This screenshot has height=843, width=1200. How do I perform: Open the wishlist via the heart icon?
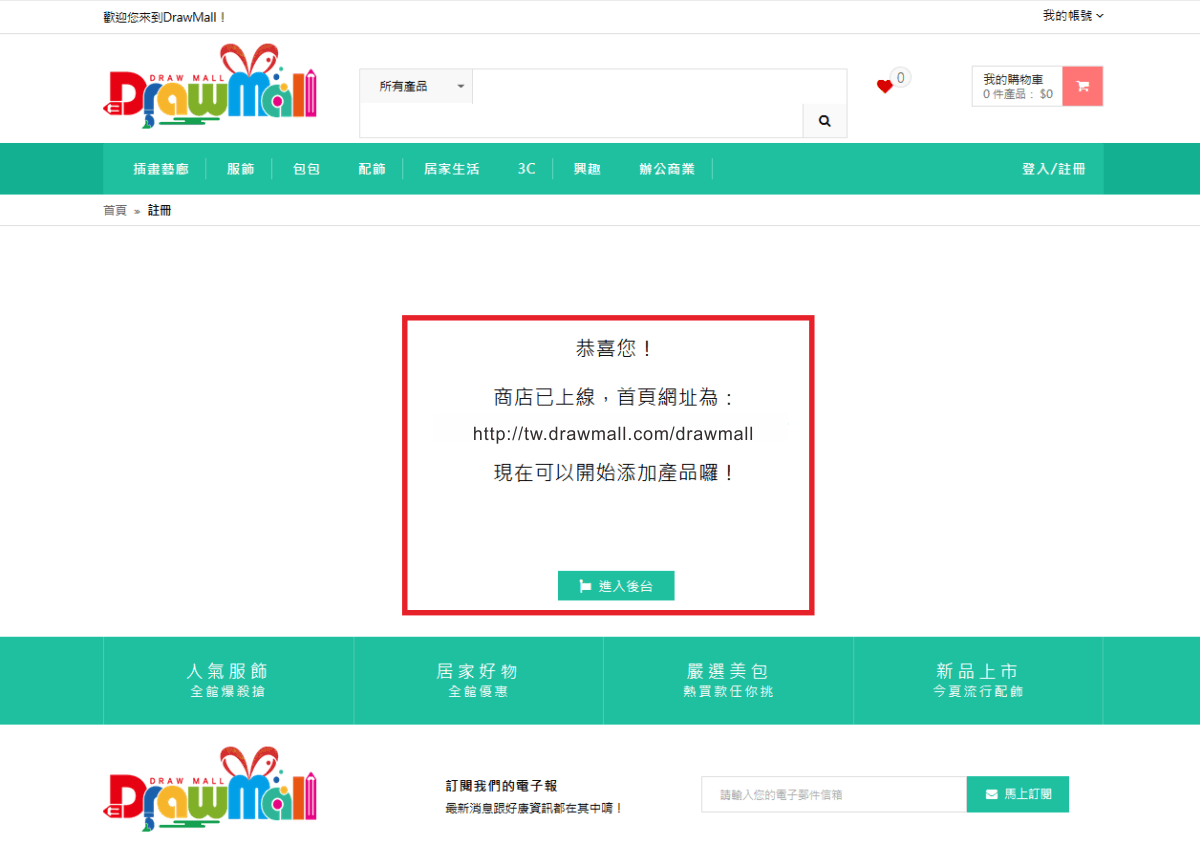pos(884,87)
